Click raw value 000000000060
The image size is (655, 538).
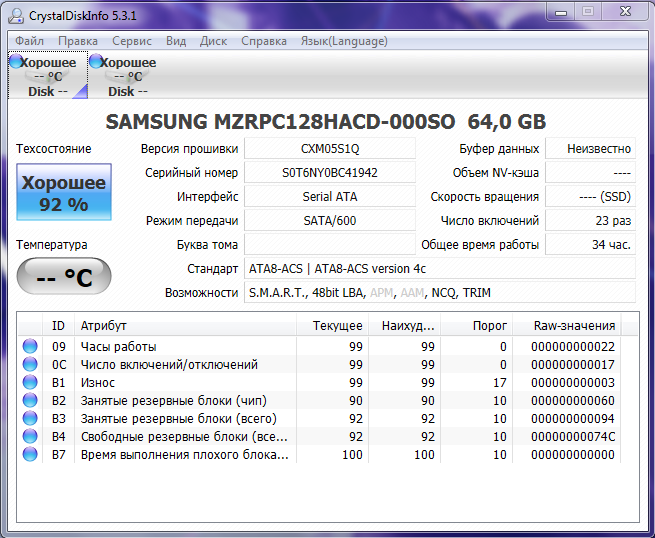point(573,401)
